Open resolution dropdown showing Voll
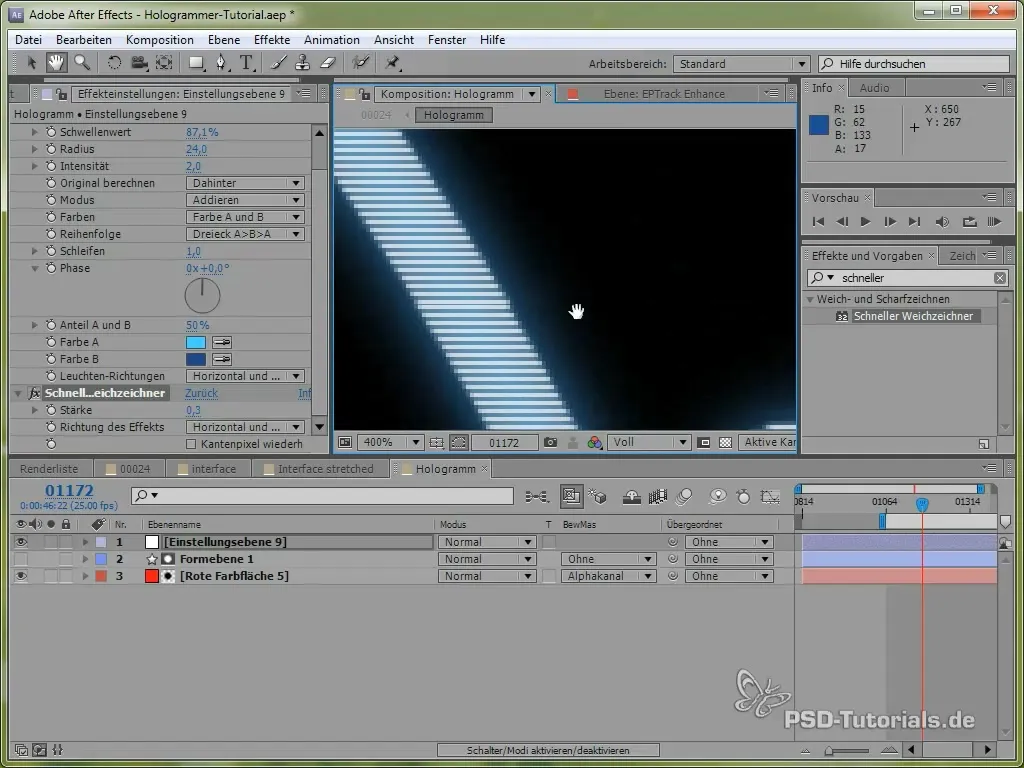Viewport: 1024px width, 768px height. (648, 442)
